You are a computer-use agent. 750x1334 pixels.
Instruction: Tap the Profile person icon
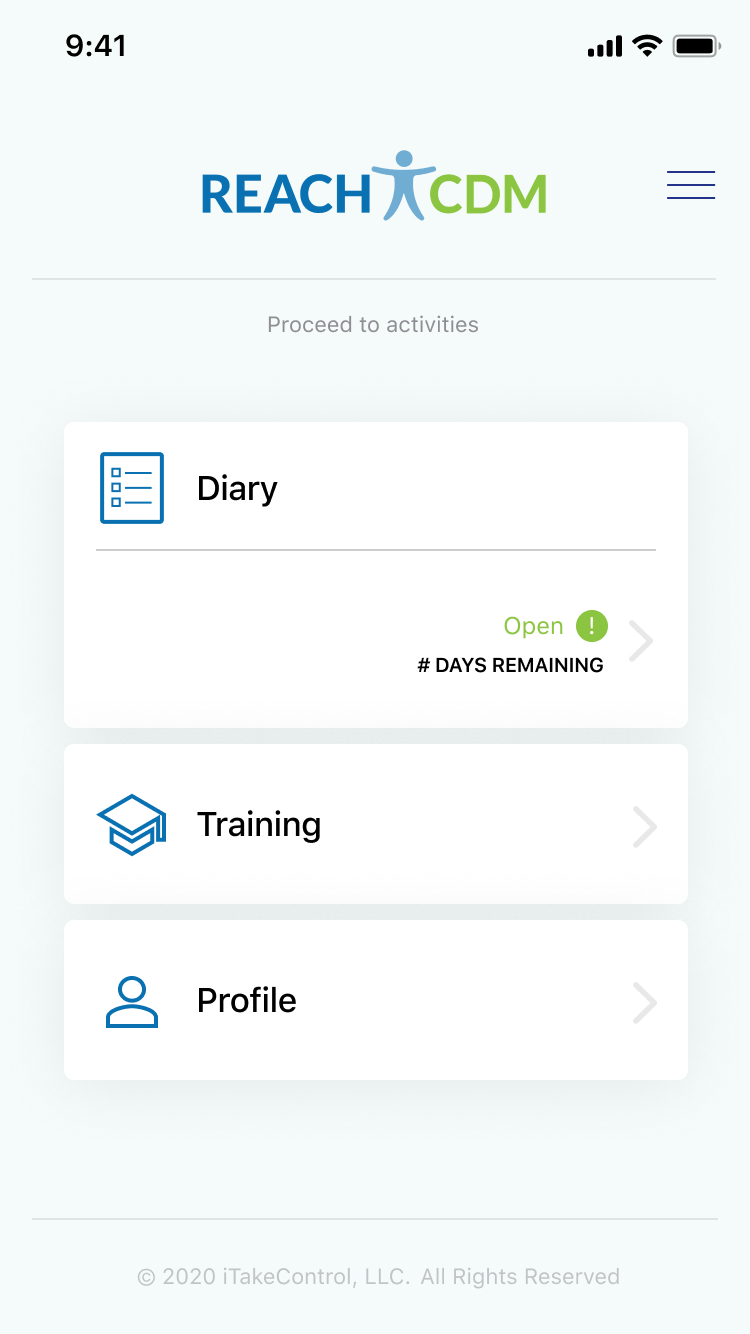click(132, 1002)
